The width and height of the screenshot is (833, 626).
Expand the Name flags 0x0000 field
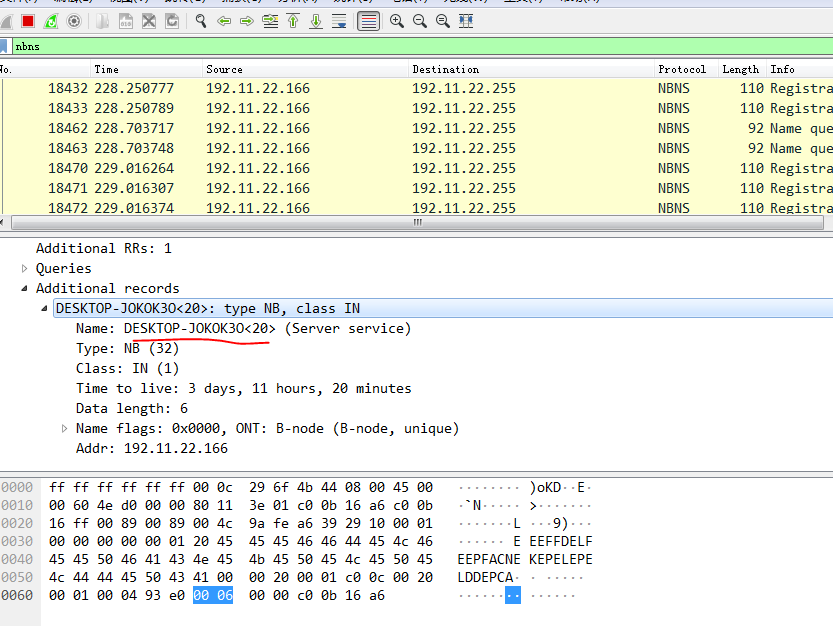65,428
